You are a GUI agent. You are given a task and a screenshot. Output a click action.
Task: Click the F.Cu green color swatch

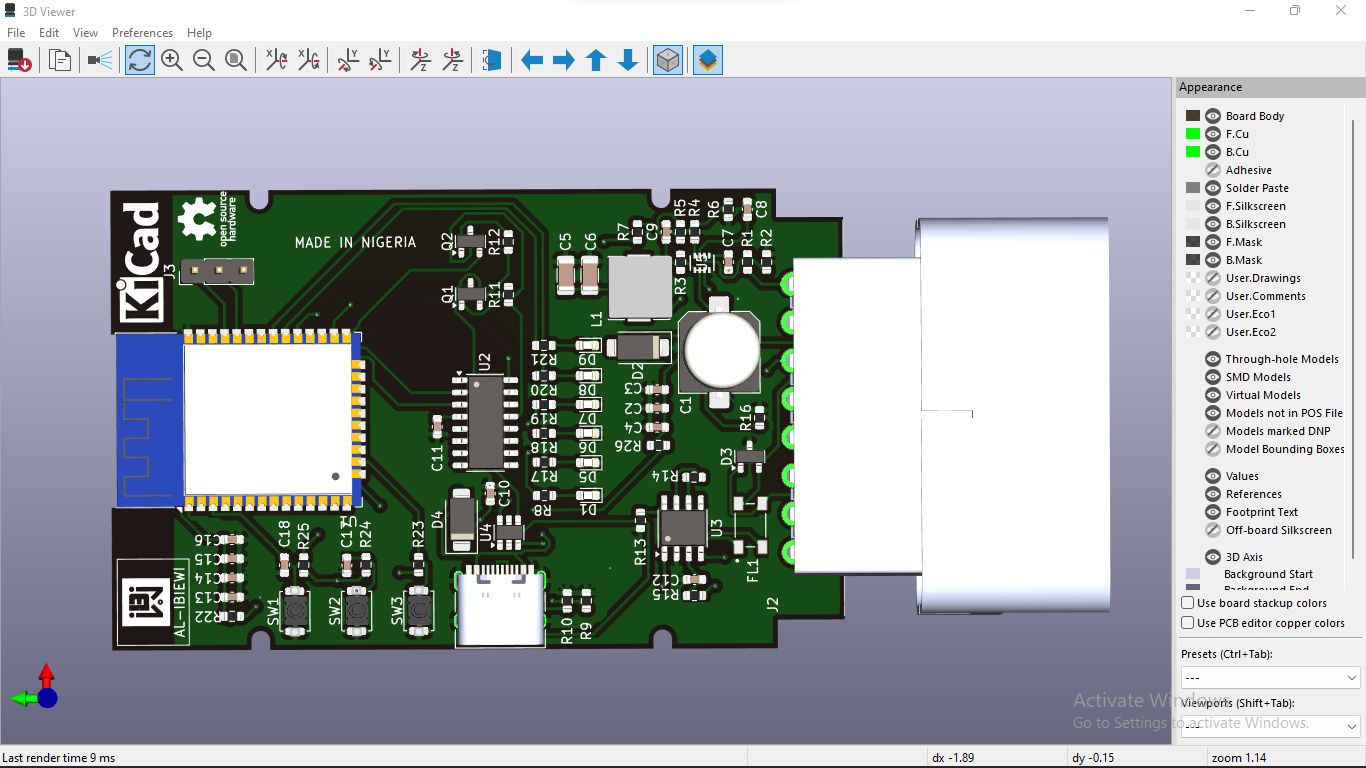click(1193, 133)
